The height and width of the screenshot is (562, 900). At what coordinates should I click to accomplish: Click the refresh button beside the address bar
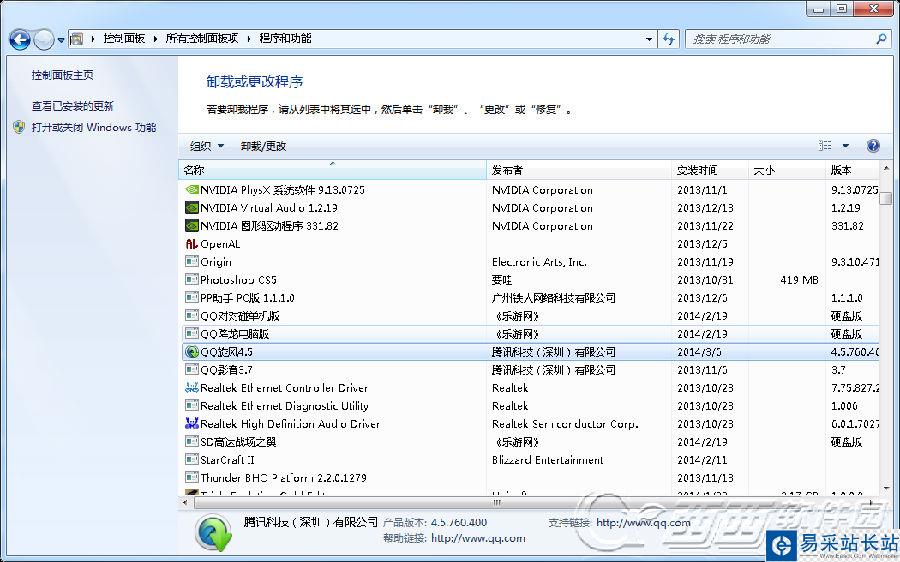pos(669,39)
